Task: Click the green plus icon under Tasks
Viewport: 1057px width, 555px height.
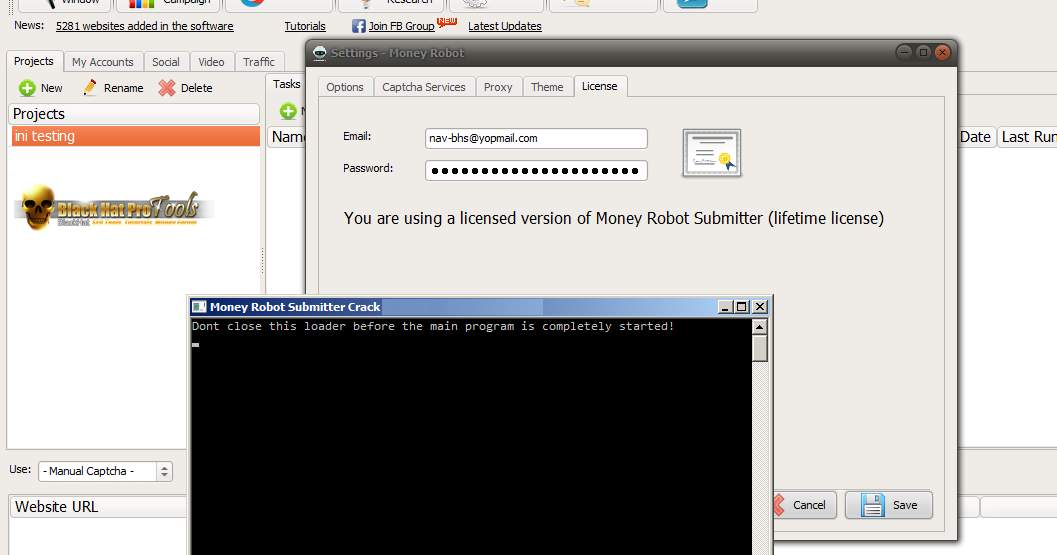Action: (288, 111)
